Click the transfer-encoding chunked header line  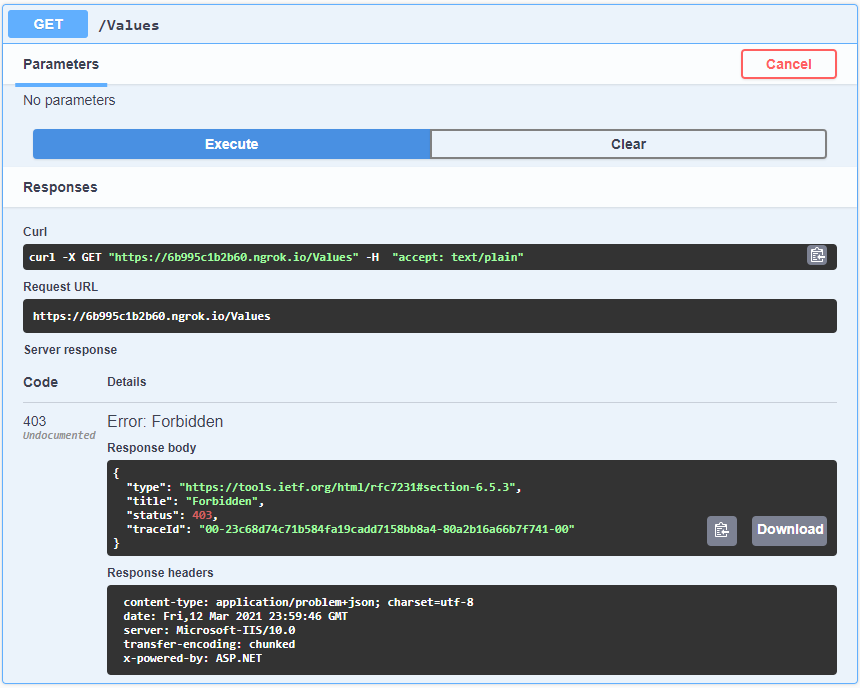pyautogui.click(x=210, y=645)
